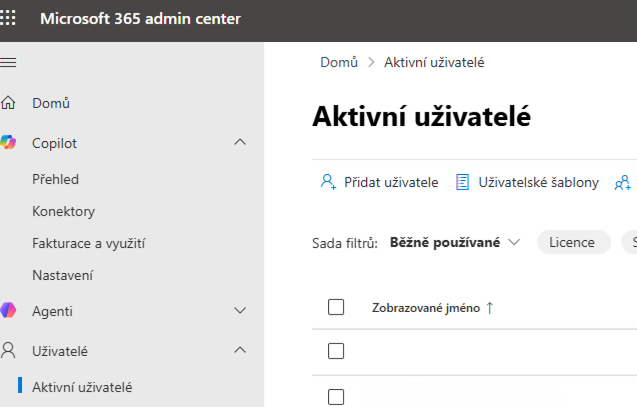Apply the Licence filter pill
Image resolution: width=637 pixels, height=407 pixels.
(x=574, y=242)
